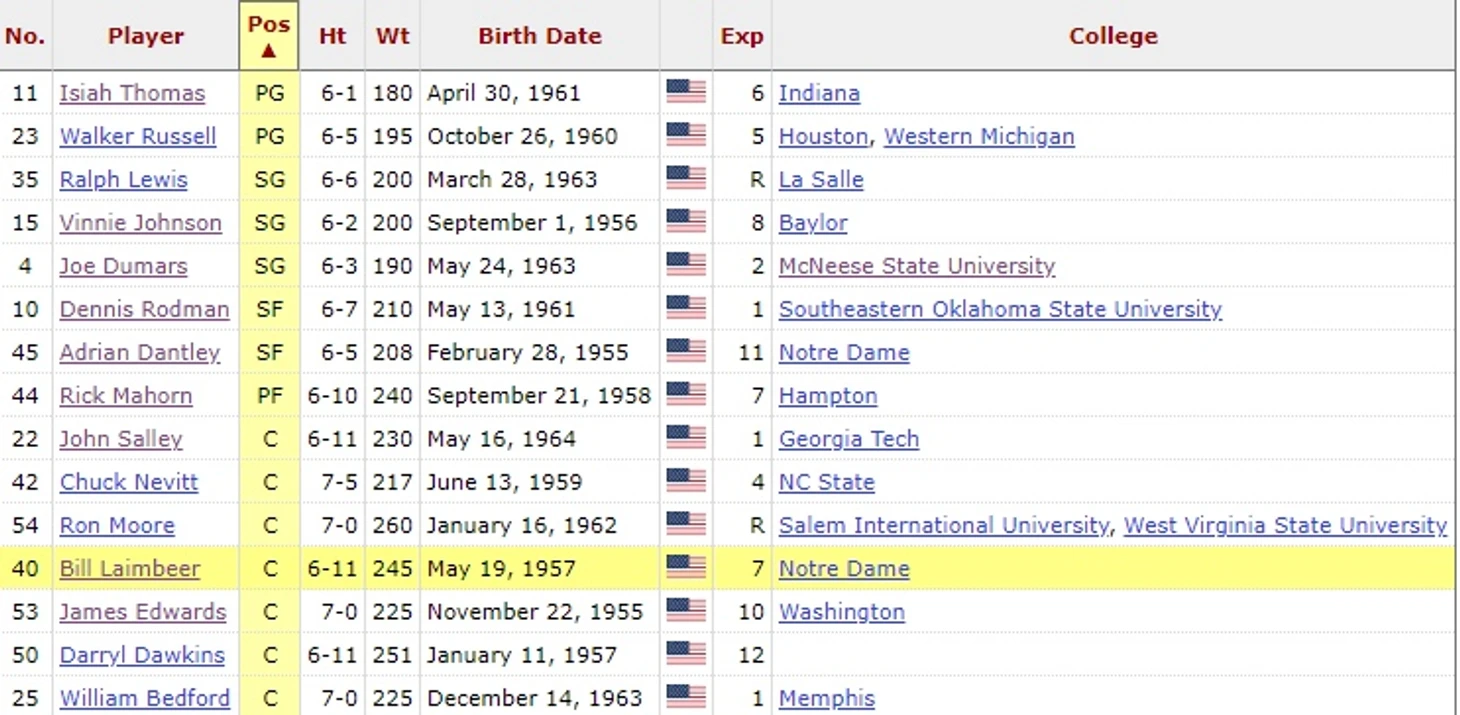
Task: Select the highlighted Bill Laimbeer link
Action: tap(130, 569)
